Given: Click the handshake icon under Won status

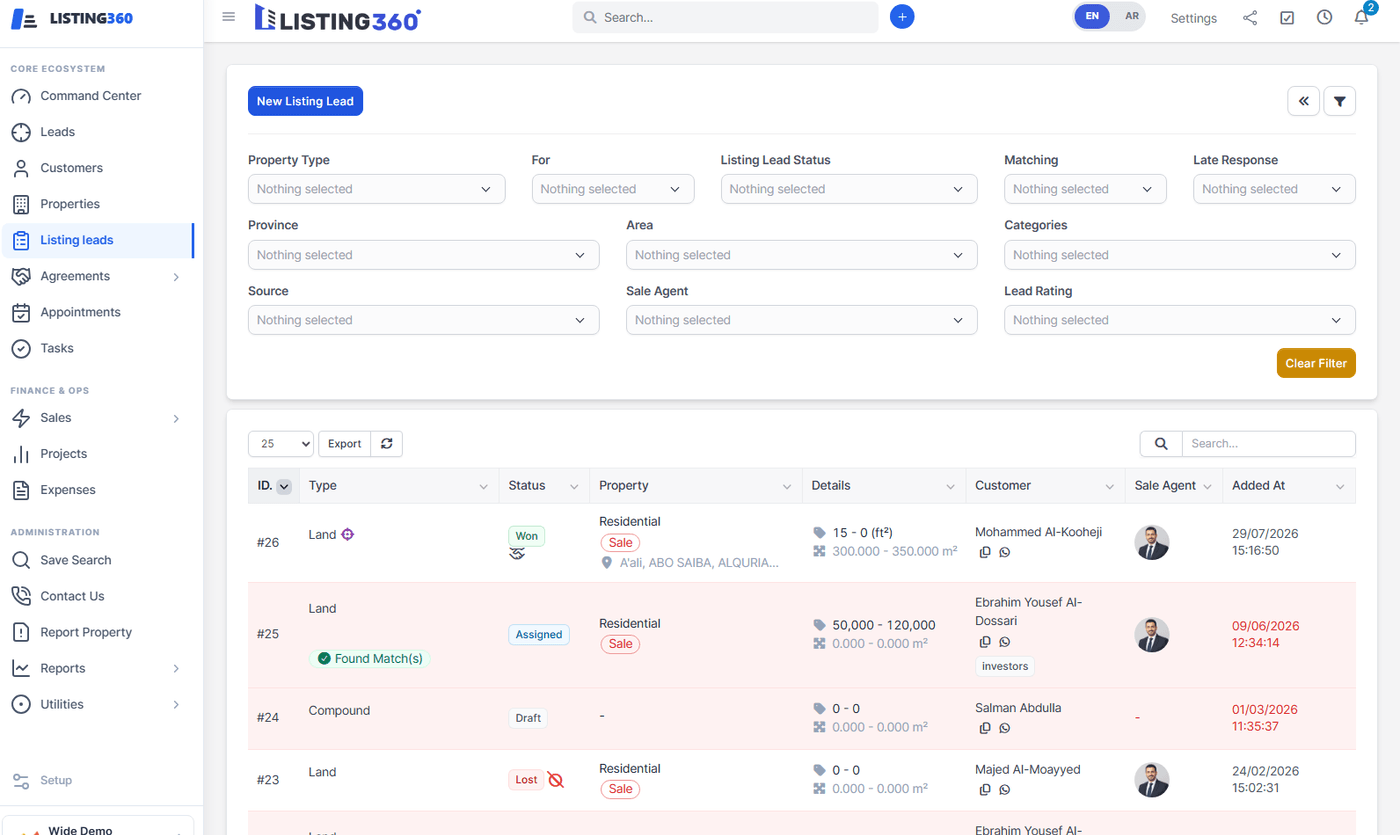Looking at the screenshot, I should (517, 553).
